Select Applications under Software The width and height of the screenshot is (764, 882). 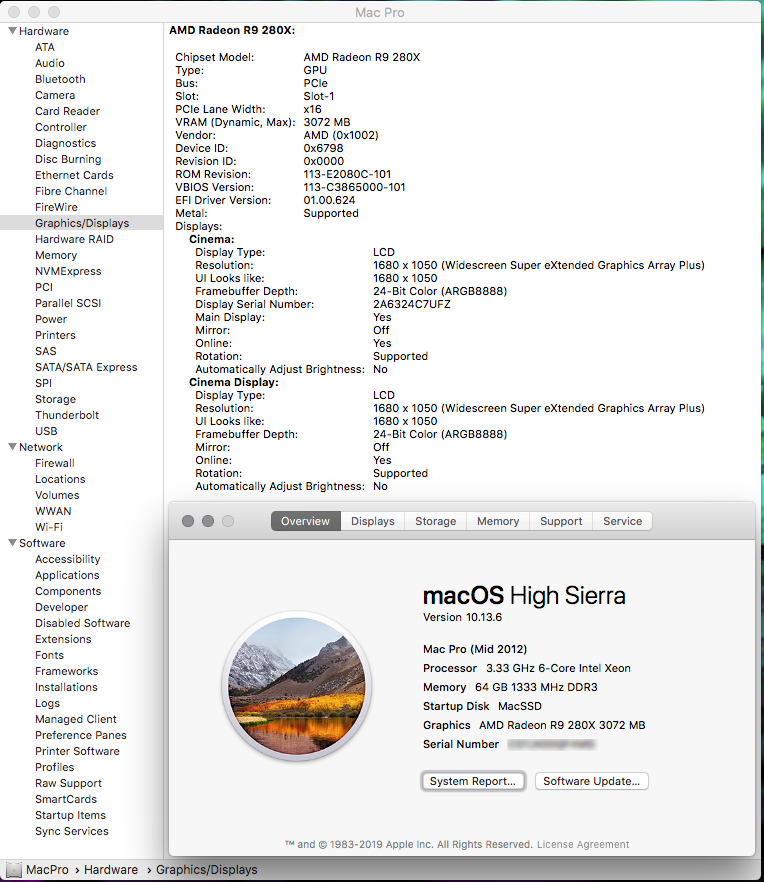67,575
